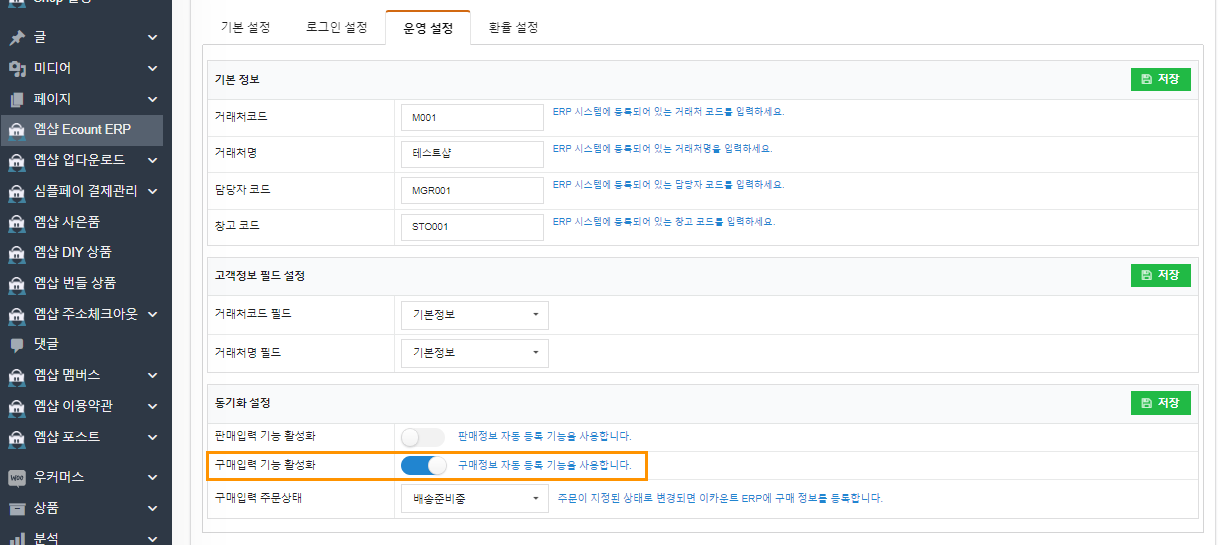Disable the 구매입력 기능 활성화 toggle

coord(422,465)
